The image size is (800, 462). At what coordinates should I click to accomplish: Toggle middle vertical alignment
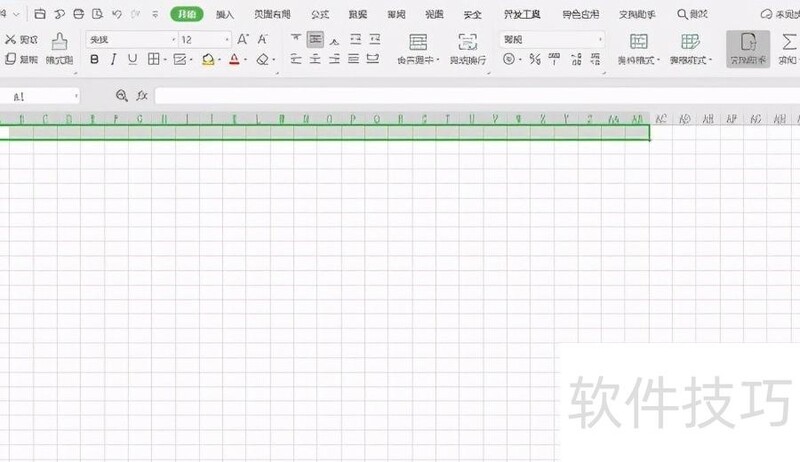click(315, 39)
